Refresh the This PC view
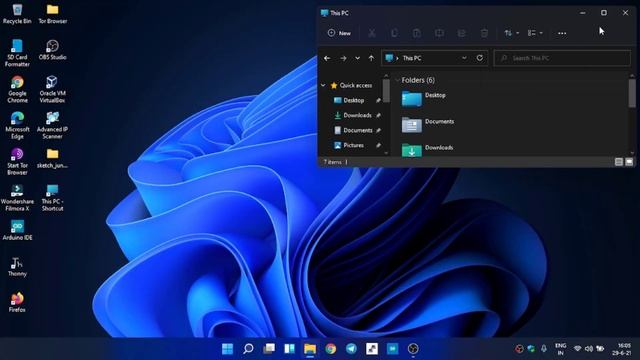This screenshot has height=360, width=640. click(480, 58)
